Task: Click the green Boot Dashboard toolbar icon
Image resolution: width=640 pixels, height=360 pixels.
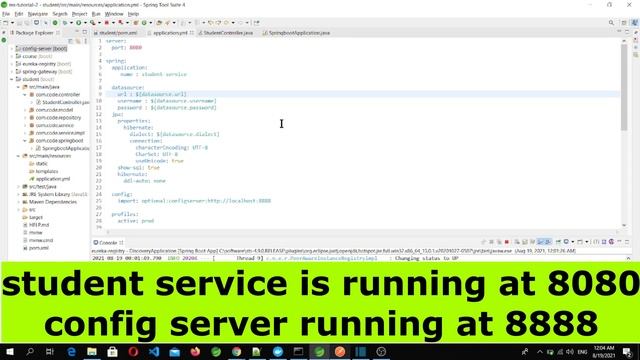Action: (x=55, y=23)
